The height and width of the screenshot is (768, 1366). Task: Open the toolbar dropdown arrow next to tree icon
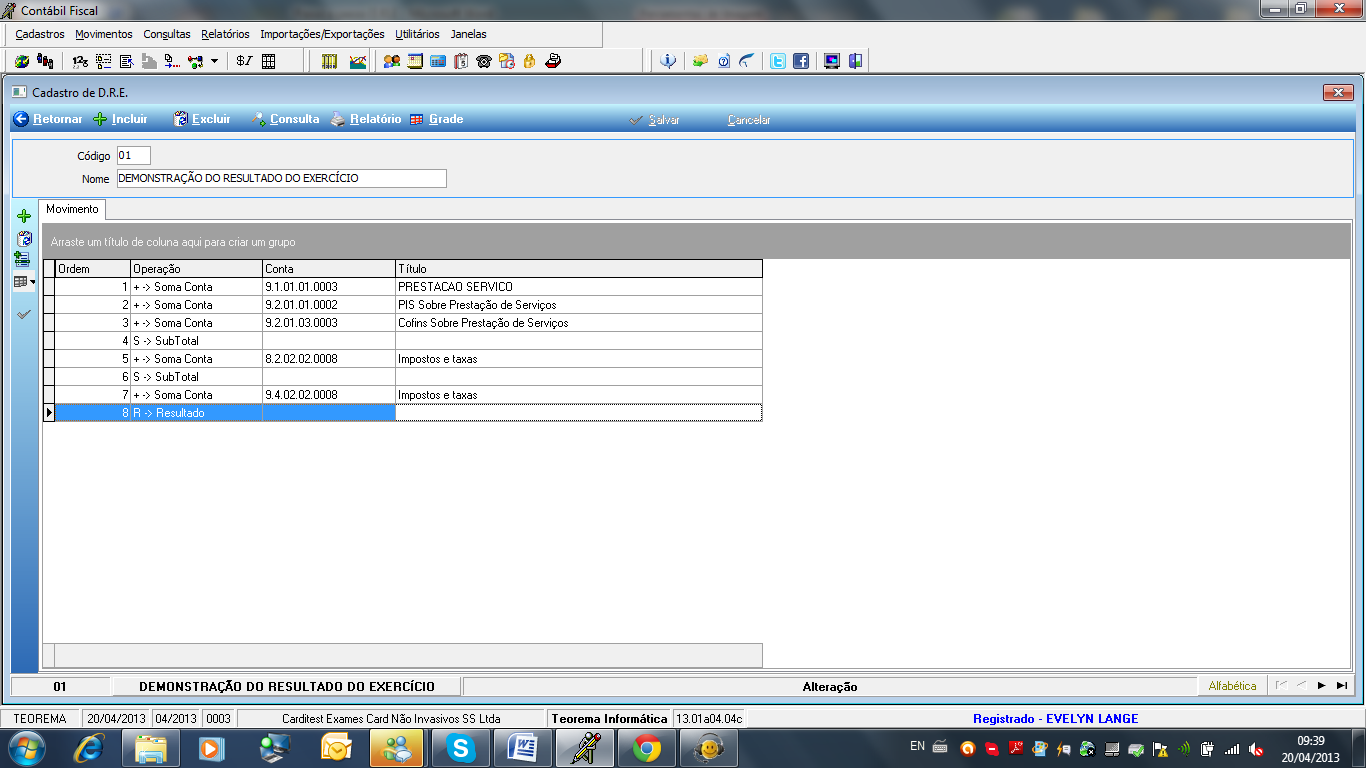click(214, 61)
